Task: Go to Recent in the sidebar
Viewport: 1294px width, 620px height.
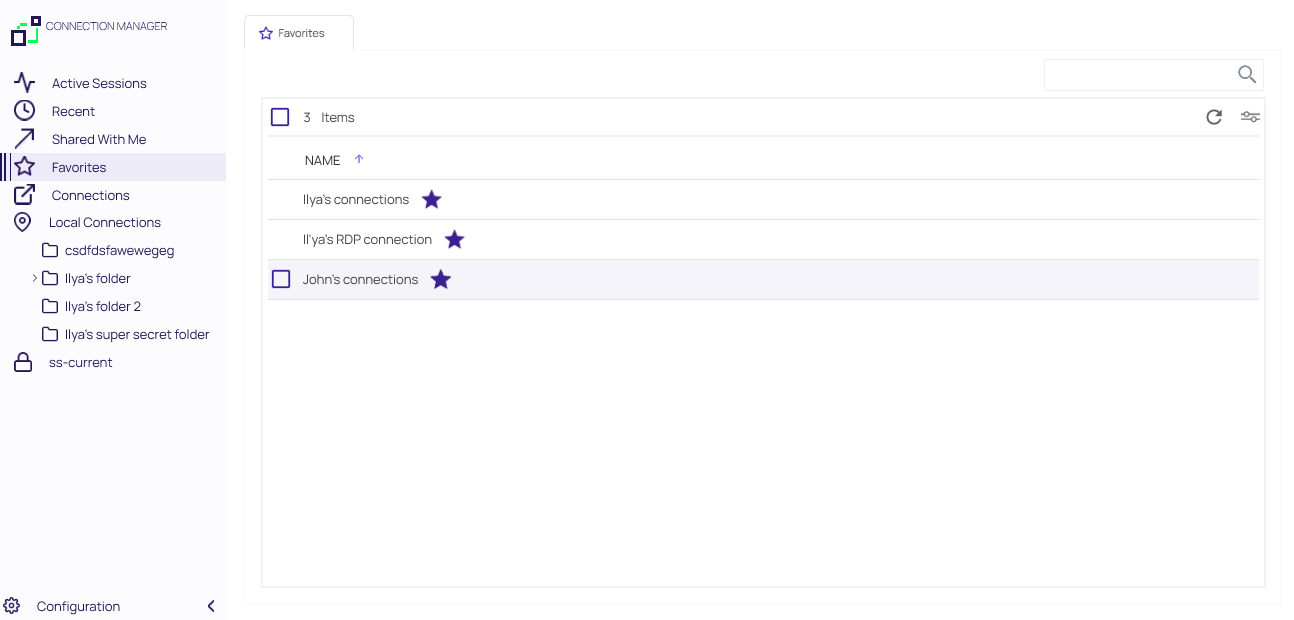Action: (x=73, y=112)
